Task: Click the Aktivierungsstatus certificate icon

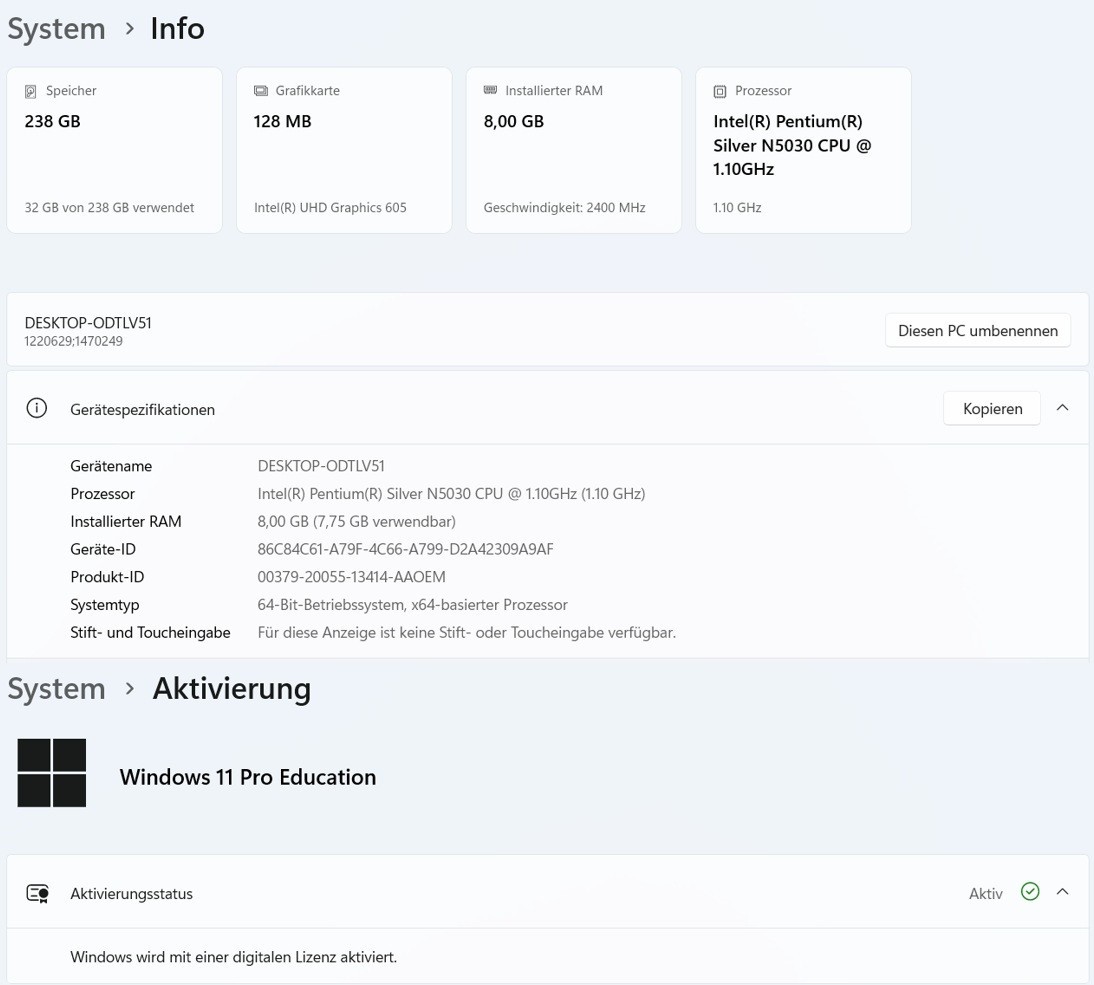Action: point(37,893)
